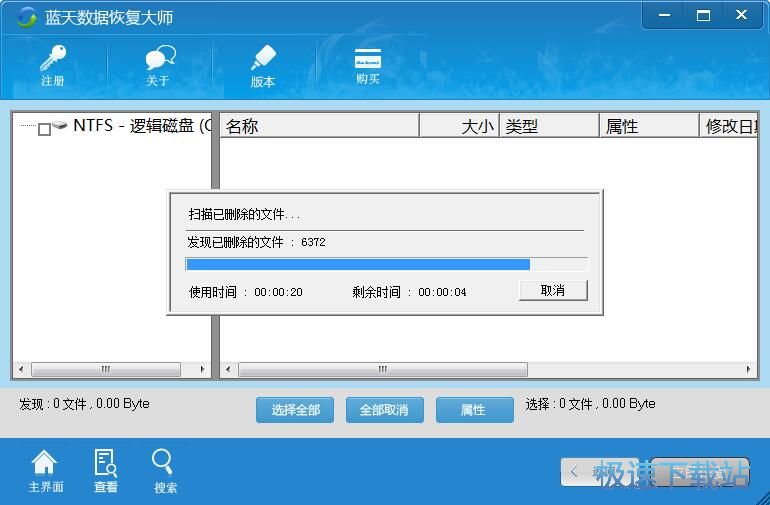Click the file list left scroll arrow
This screenshot has height=505, width=770.
coord(228,369)
